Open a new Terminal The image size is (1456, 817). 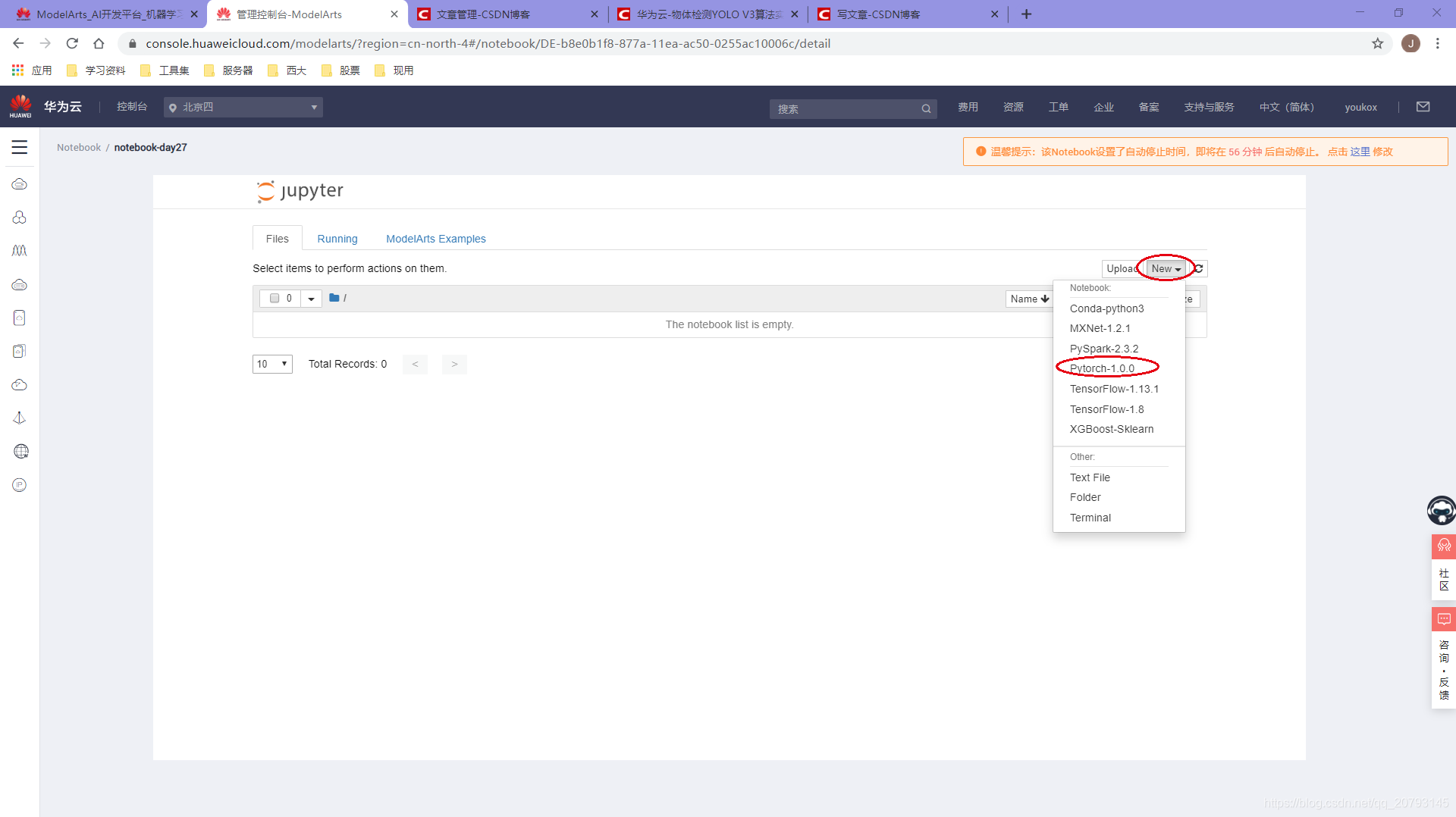click(1090, 518)
